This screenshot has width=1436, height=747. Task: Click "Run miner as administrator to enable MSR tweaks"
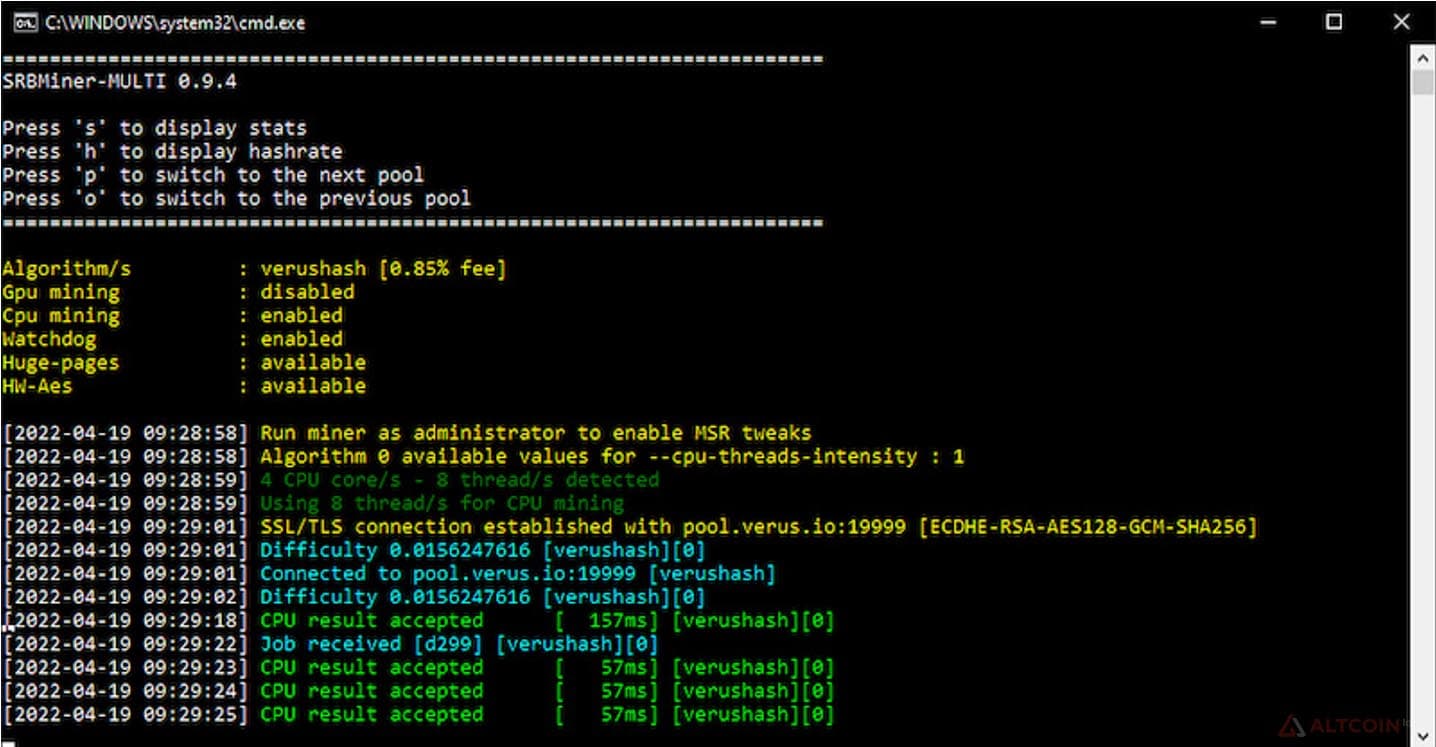click(x=536, y=433)
